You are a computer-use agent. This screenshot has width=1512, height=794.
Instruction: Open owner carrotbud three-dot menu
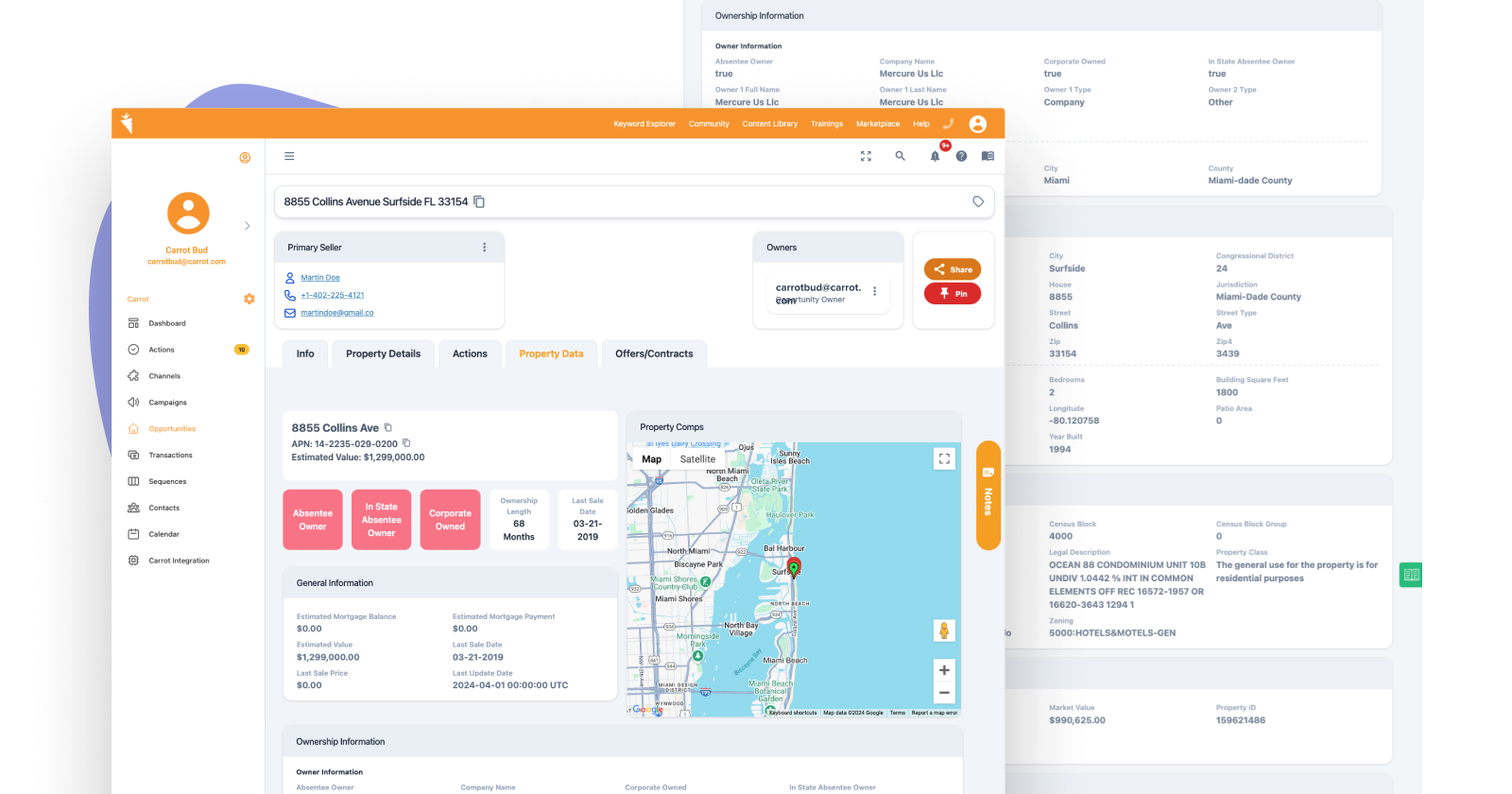pyautogui.click(x=874, y=291)
